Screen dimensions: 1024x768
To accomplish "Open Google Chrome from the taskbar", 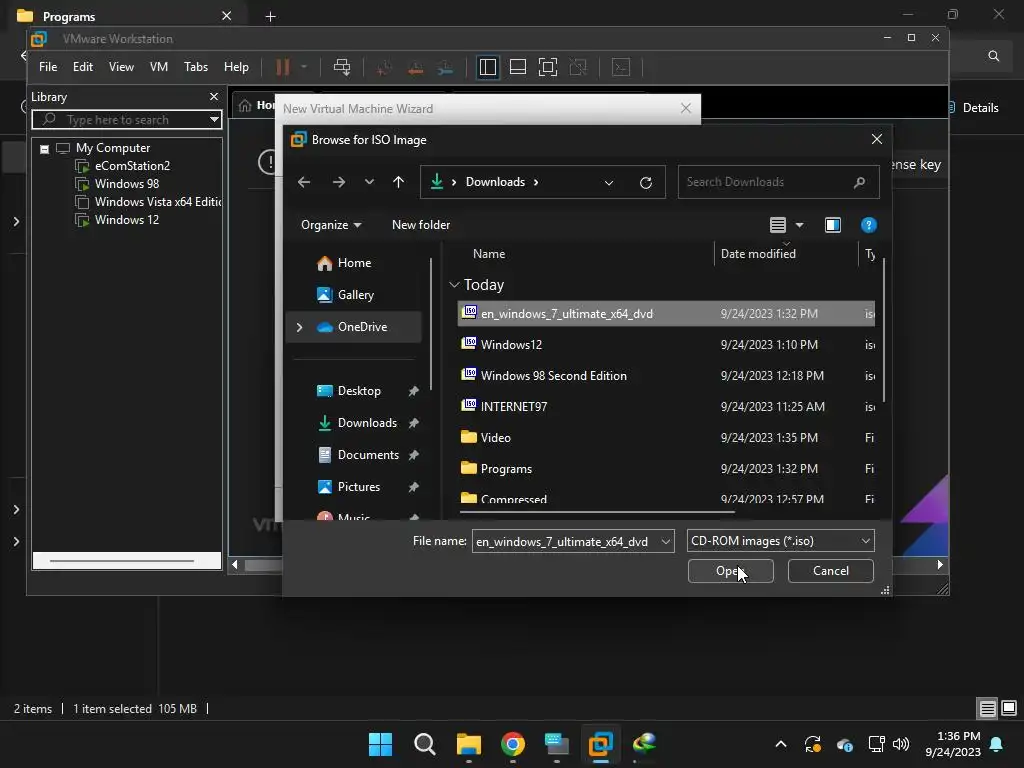I will click(513, 743).
